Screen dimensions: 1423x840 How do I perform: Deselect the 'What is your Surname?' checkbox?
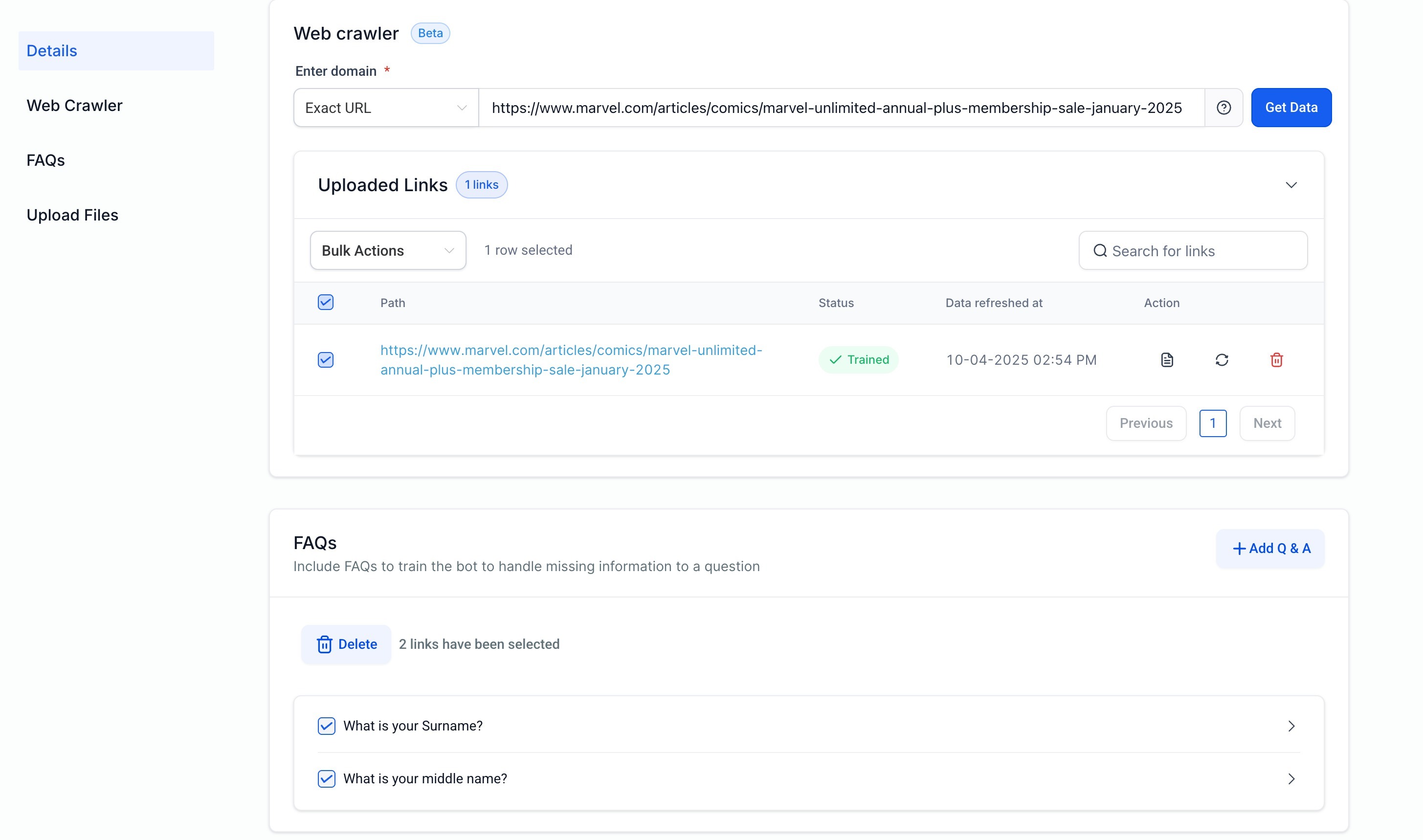point(327,726)
